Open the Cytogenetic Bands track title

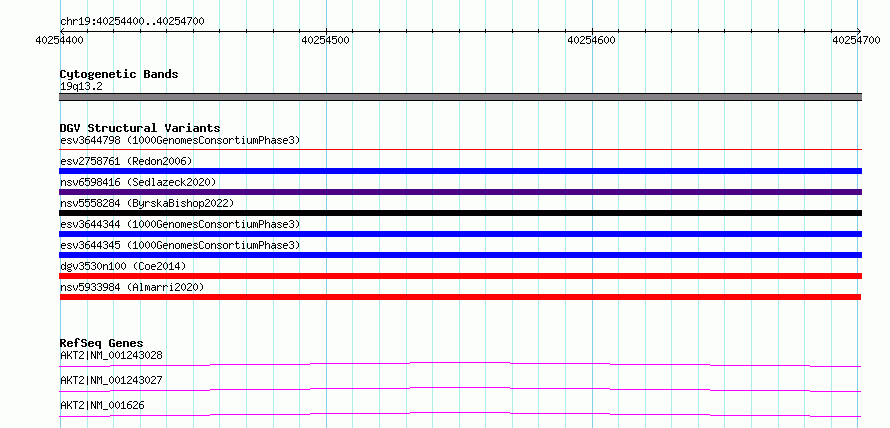coord(119,74)
